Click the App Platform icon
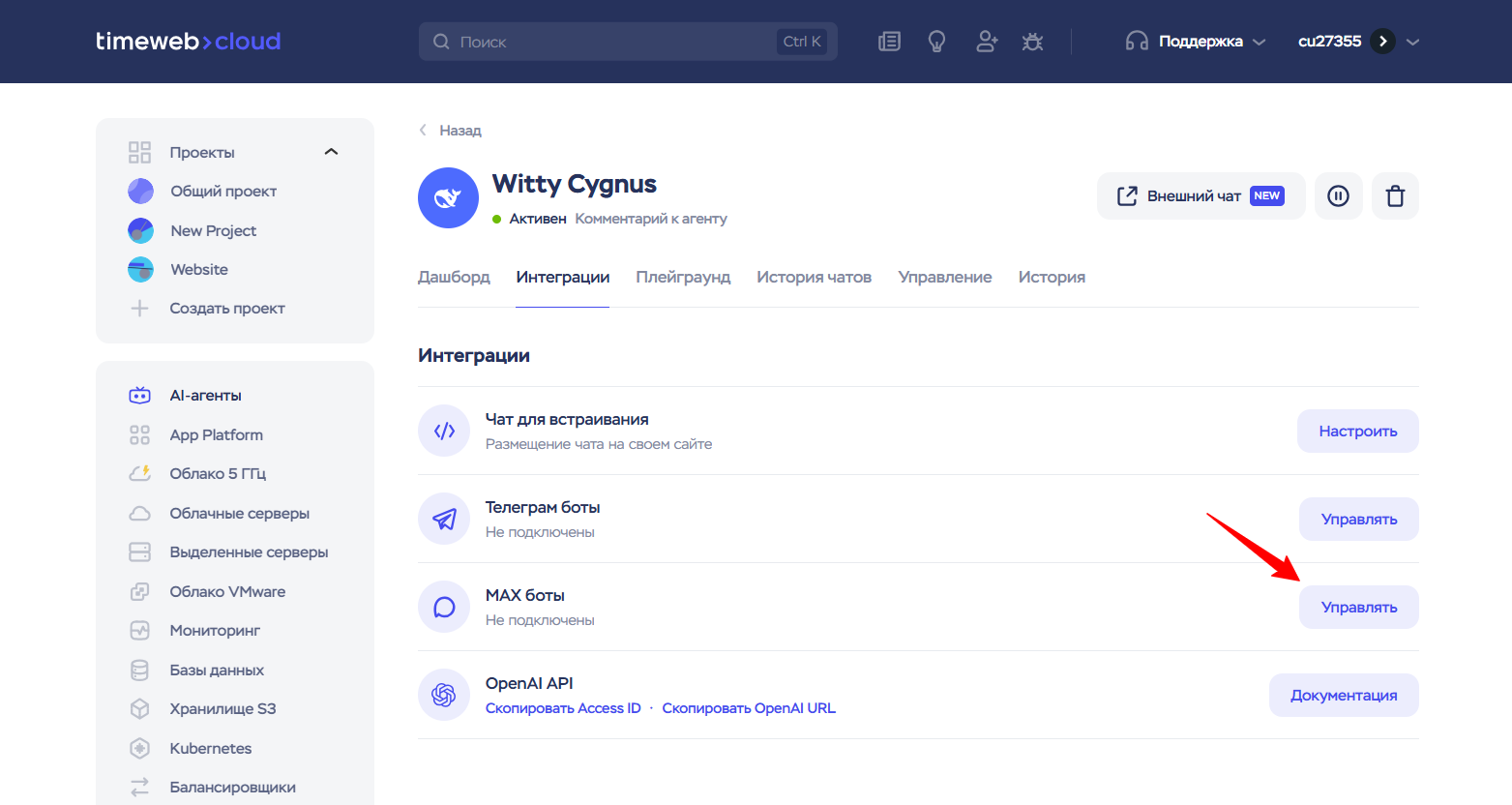1512x805 pixels. click(x=139, y=435)
